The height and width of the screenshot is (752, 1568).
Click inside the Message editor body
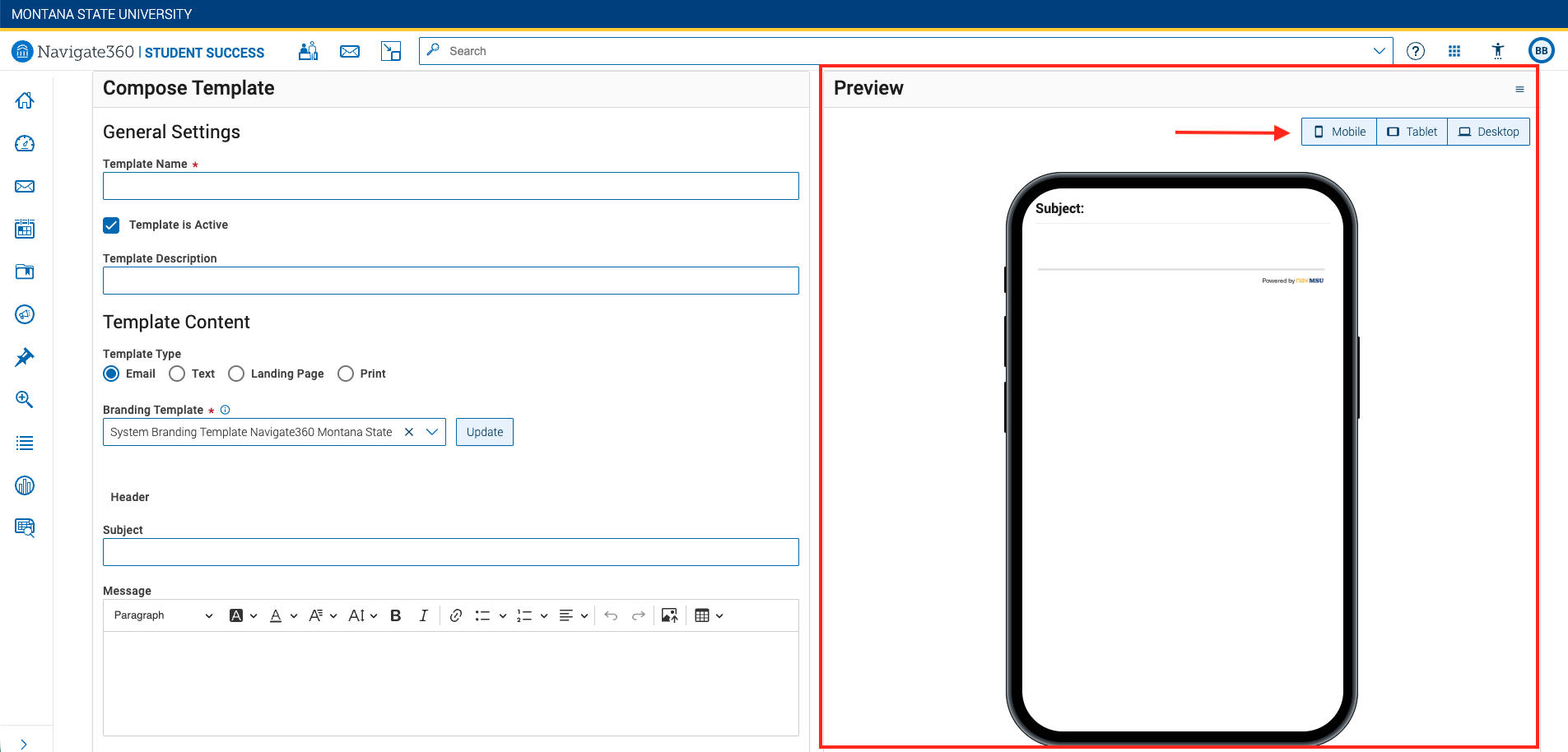(x=451, y=683)
